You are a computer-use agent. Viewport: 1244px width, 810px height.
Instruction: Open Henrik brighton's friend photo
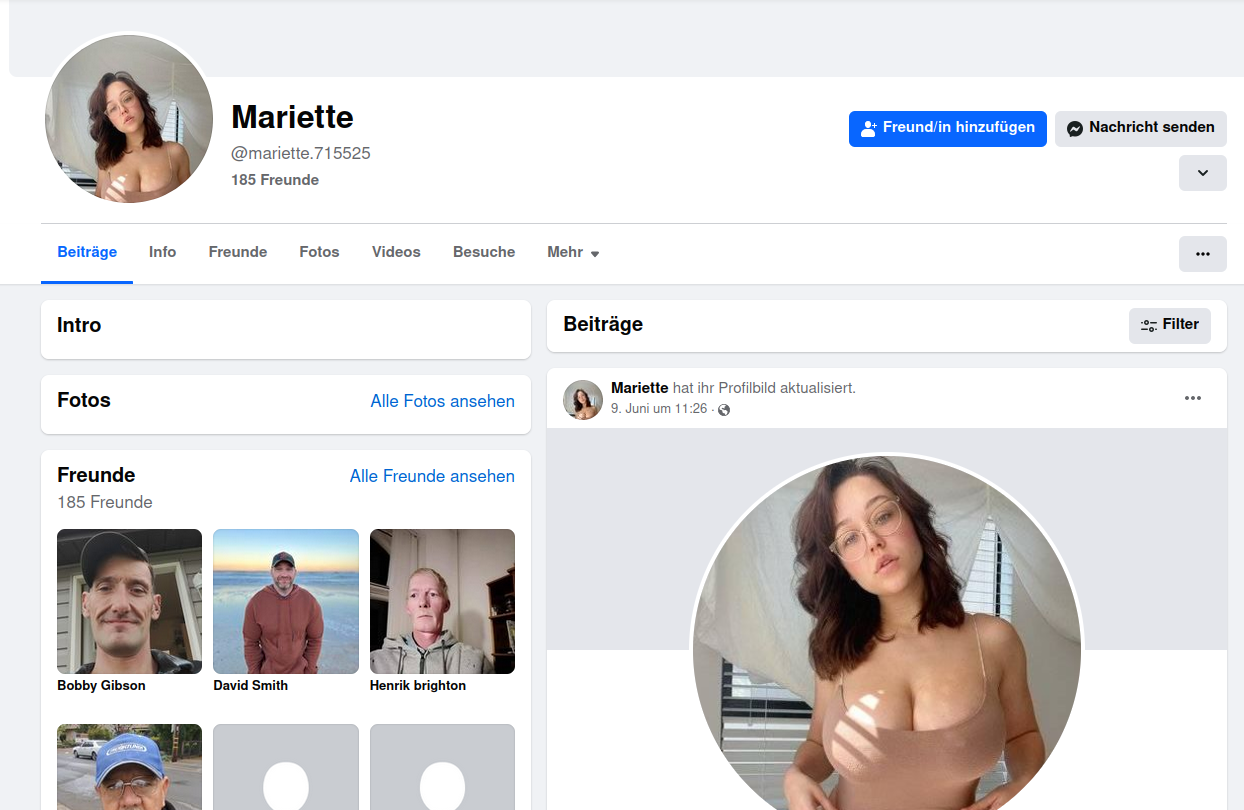click(x=442, y=601)
